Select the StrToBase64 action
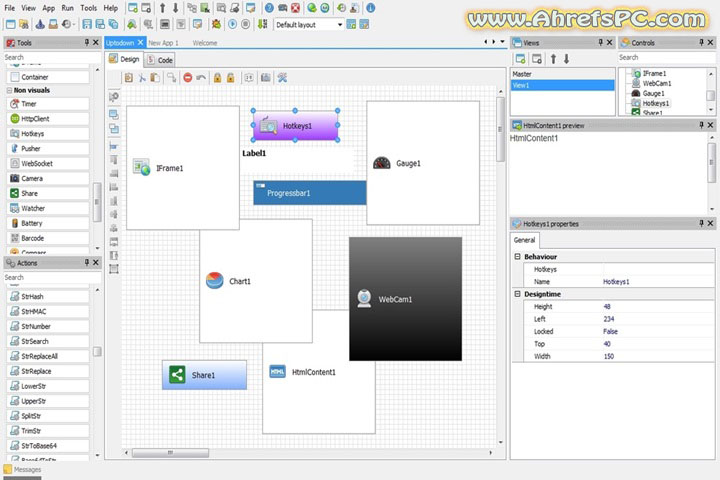 (49, 446)
